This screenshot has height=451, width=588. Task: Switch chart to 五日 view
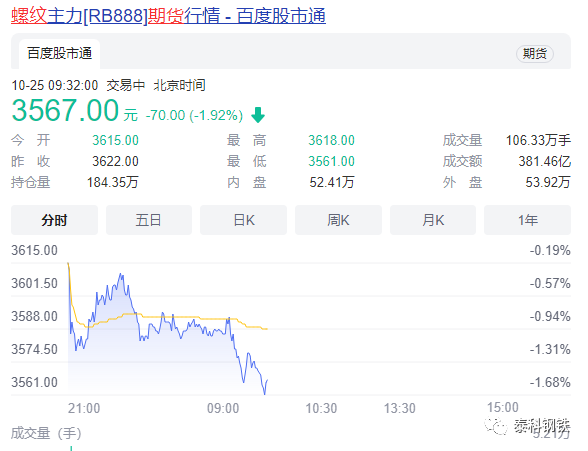(149, 220)
